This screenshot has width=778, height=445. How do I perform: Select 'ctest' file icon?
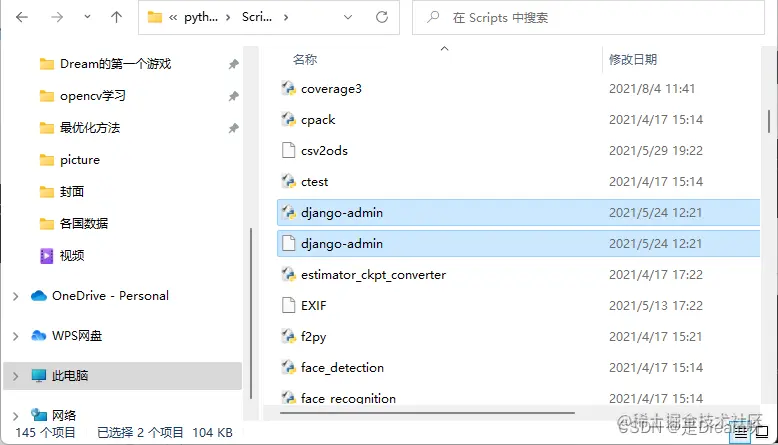(288, 181)
